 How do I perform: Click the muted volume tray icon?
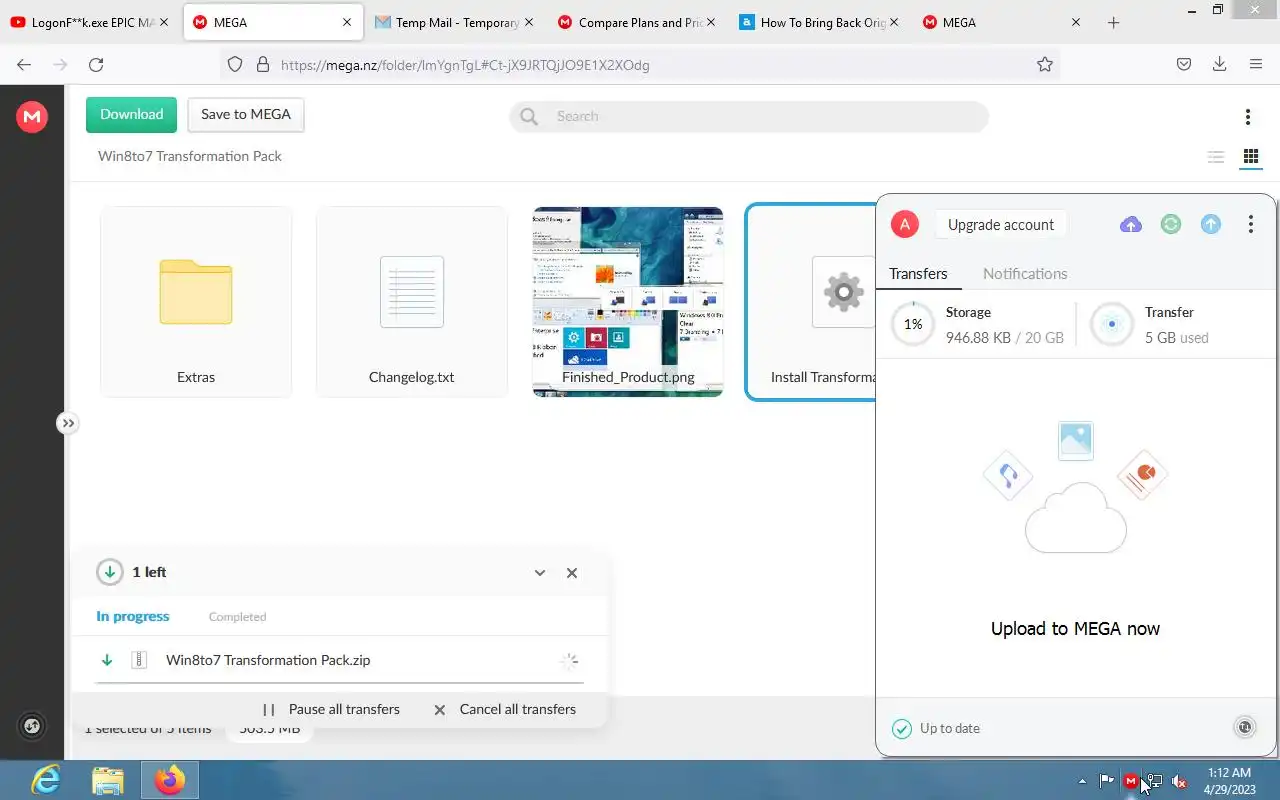[1179, 781]
